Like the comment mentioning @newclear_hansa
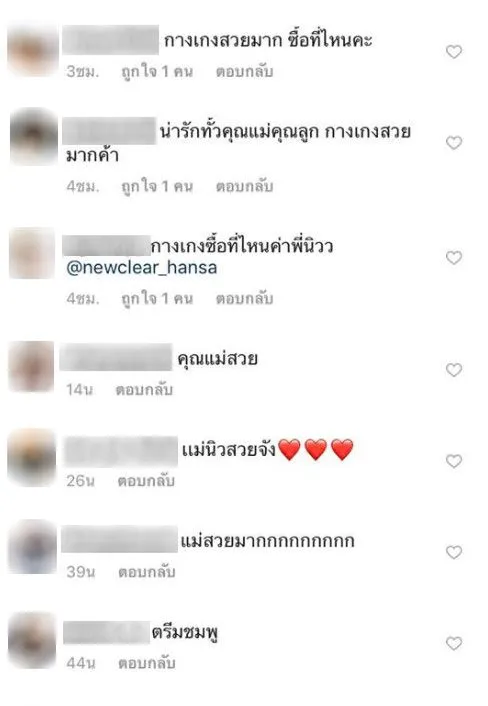 point(454,258)
